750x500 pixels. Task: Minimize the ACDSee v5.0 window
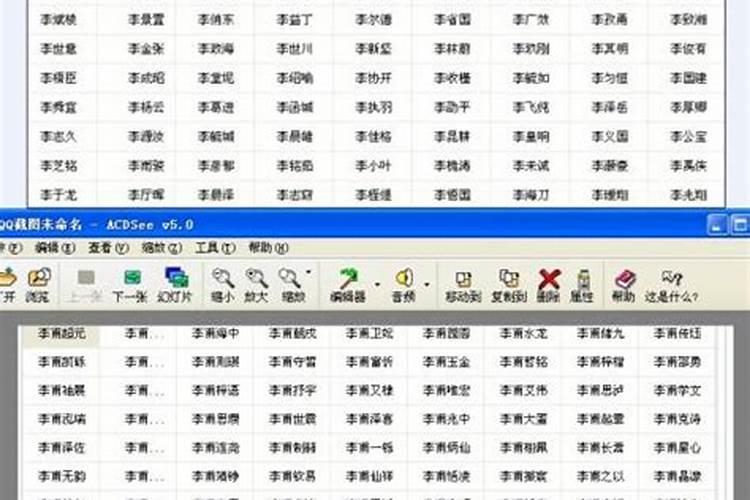[x=717, y=225]
